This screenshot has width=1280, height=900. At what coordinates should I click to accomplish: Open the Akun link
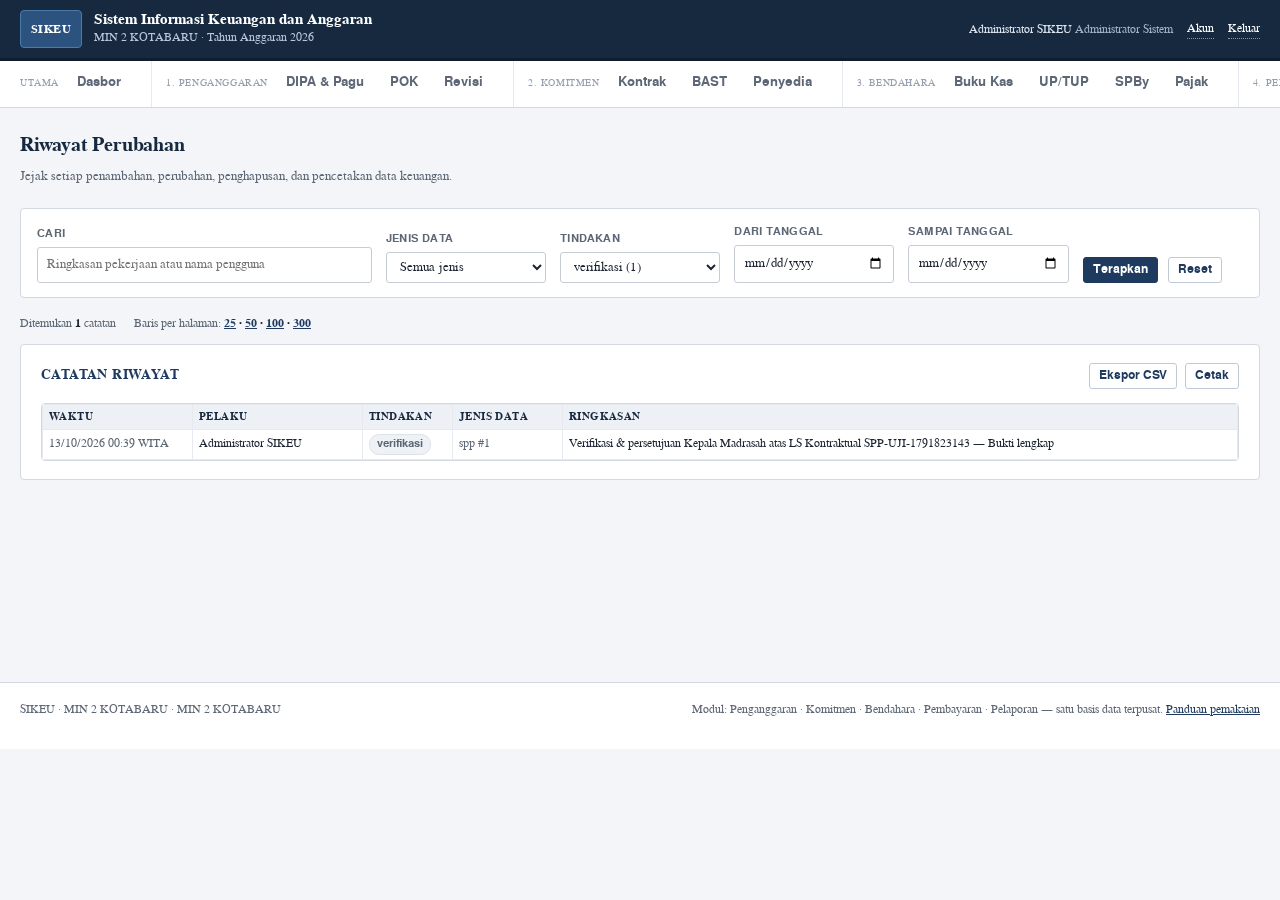1200,29
